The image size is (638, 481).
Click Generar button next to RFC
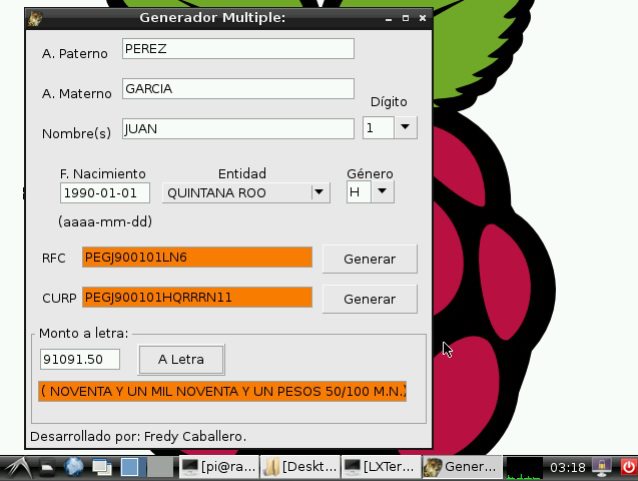tap(369, 259)
